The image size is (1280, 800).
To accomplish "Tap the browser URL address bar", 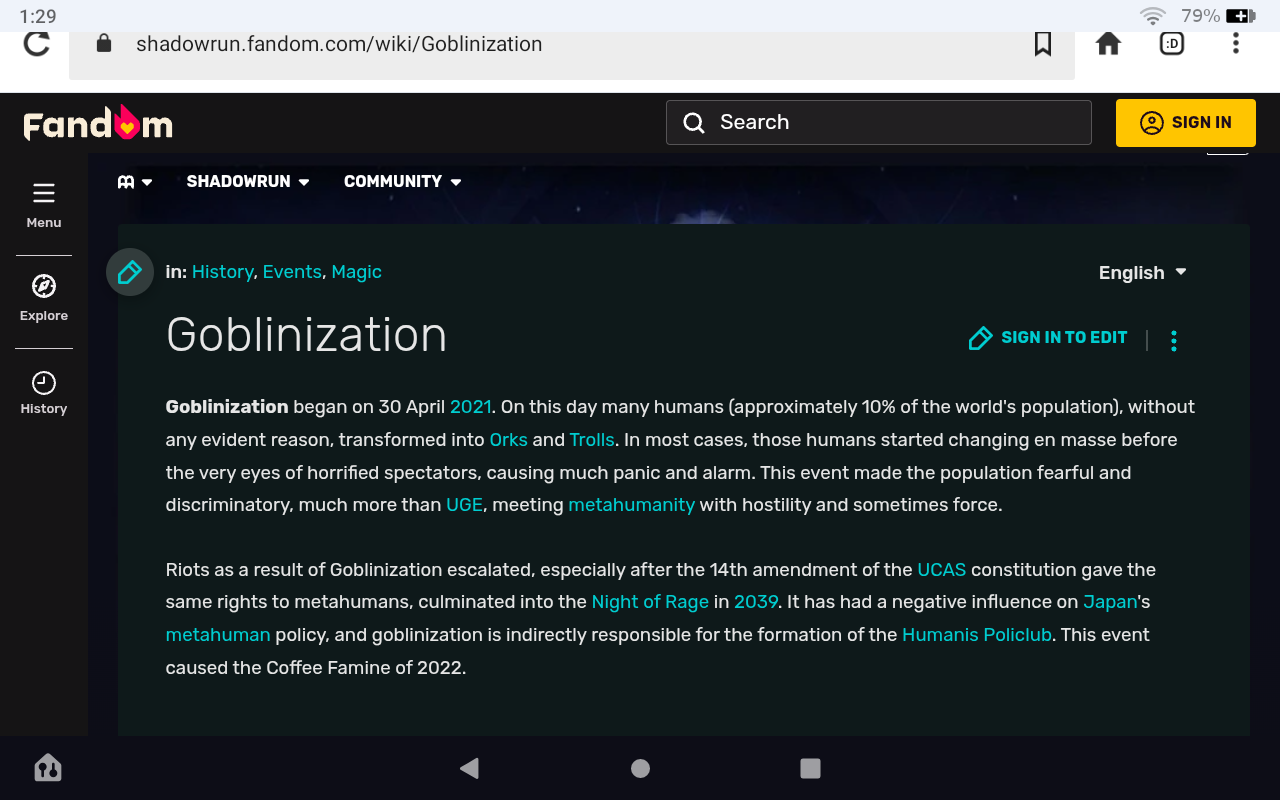I will pyautogui.click(x=572, y=44).
